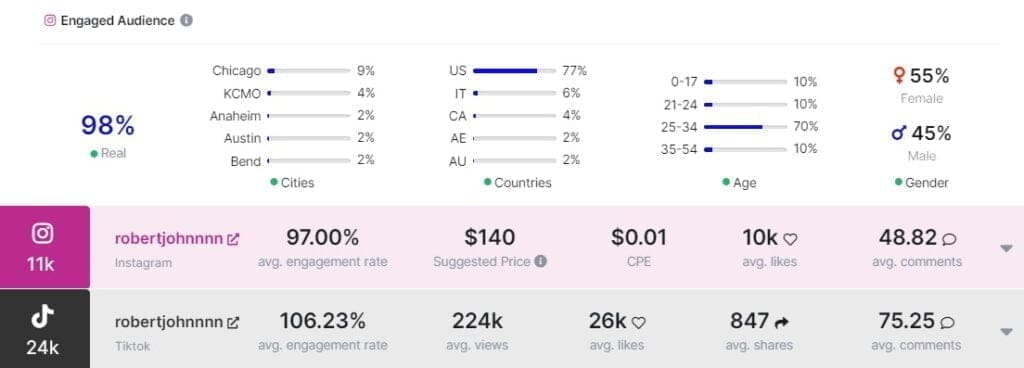
Task: Expand the Instagram row details arrow
Action: tap(1006, 248)
